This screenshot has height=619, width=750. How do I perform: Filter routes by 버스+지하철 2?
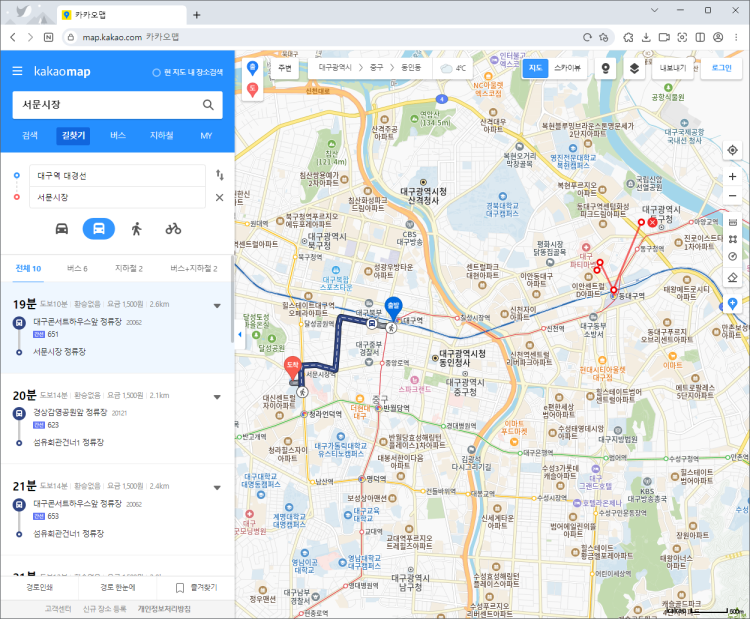pos(193,268)
